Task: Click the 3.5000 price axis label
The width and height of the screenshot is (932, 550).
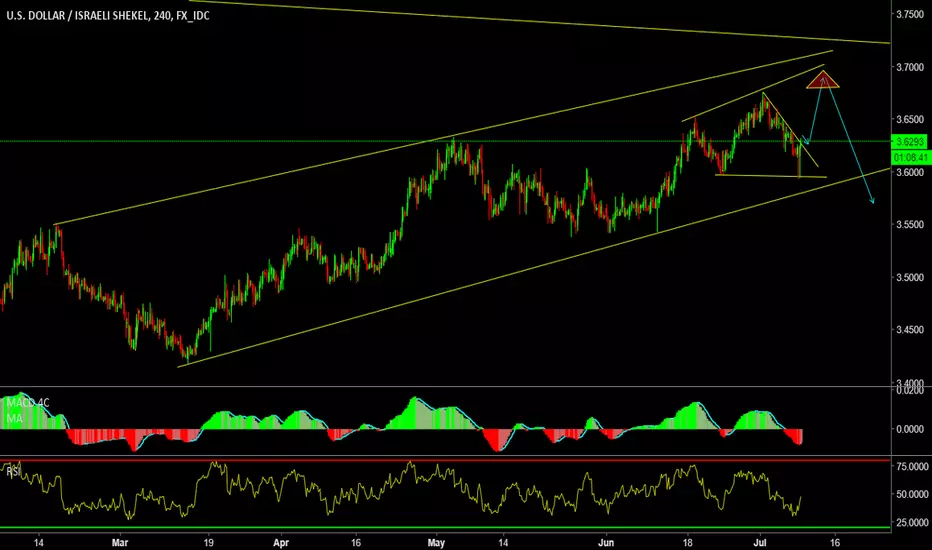Action: click(x=910, y=278)
